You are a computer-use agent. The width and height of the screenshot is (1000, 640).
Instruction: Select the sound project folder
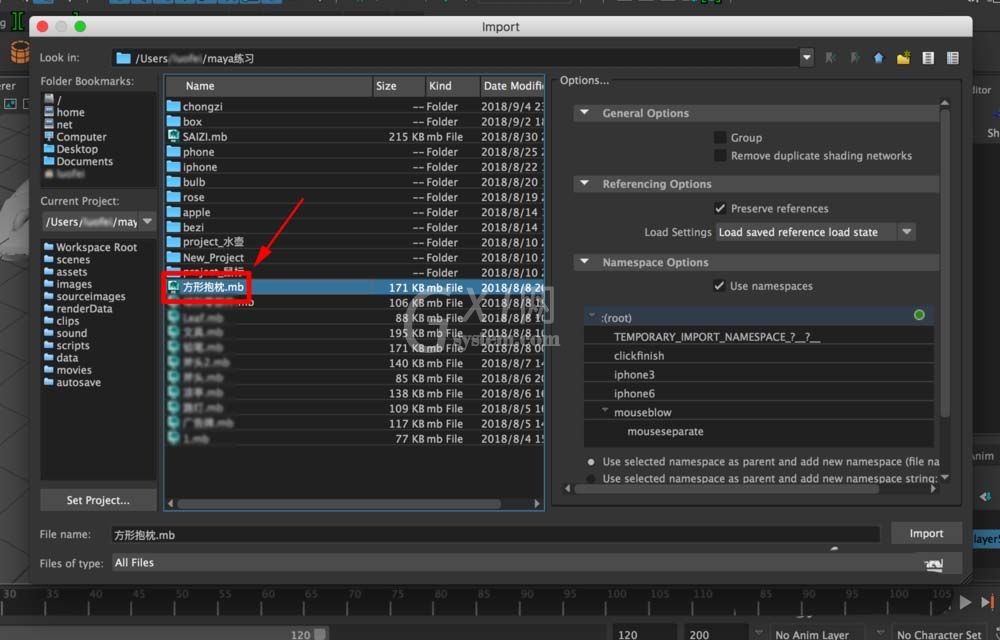(x=66, y=333)
